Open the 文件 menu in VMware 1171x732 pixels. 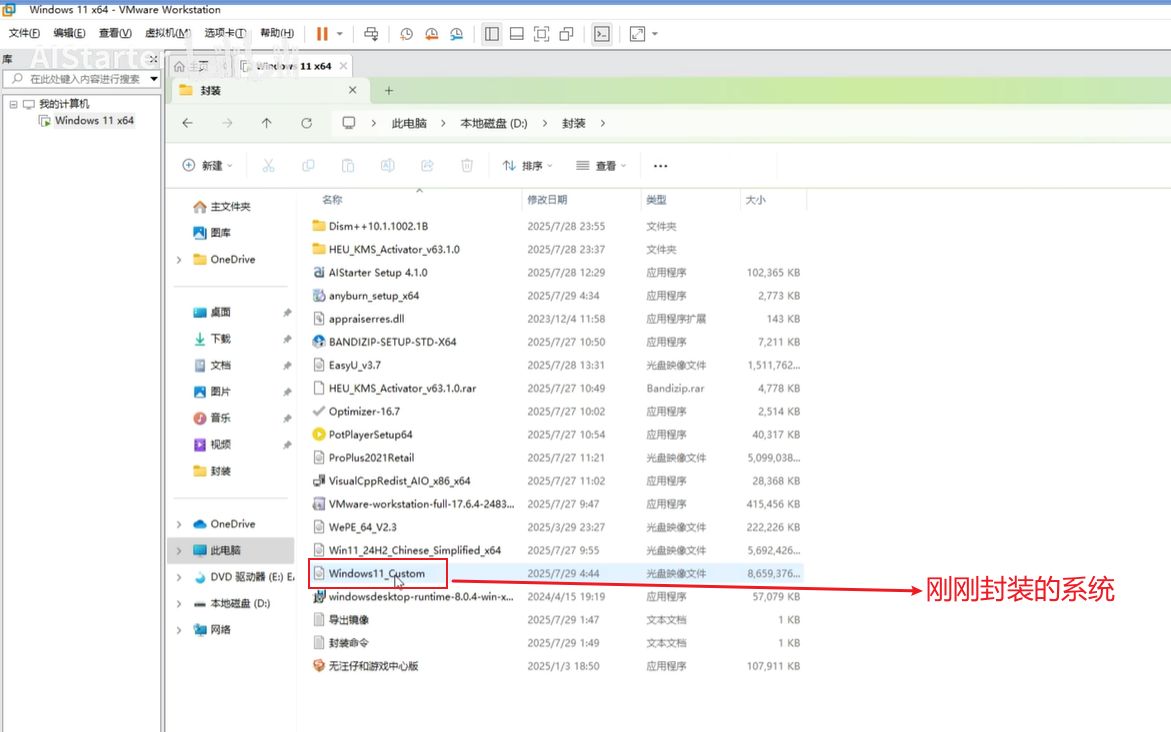coord(25,34)
